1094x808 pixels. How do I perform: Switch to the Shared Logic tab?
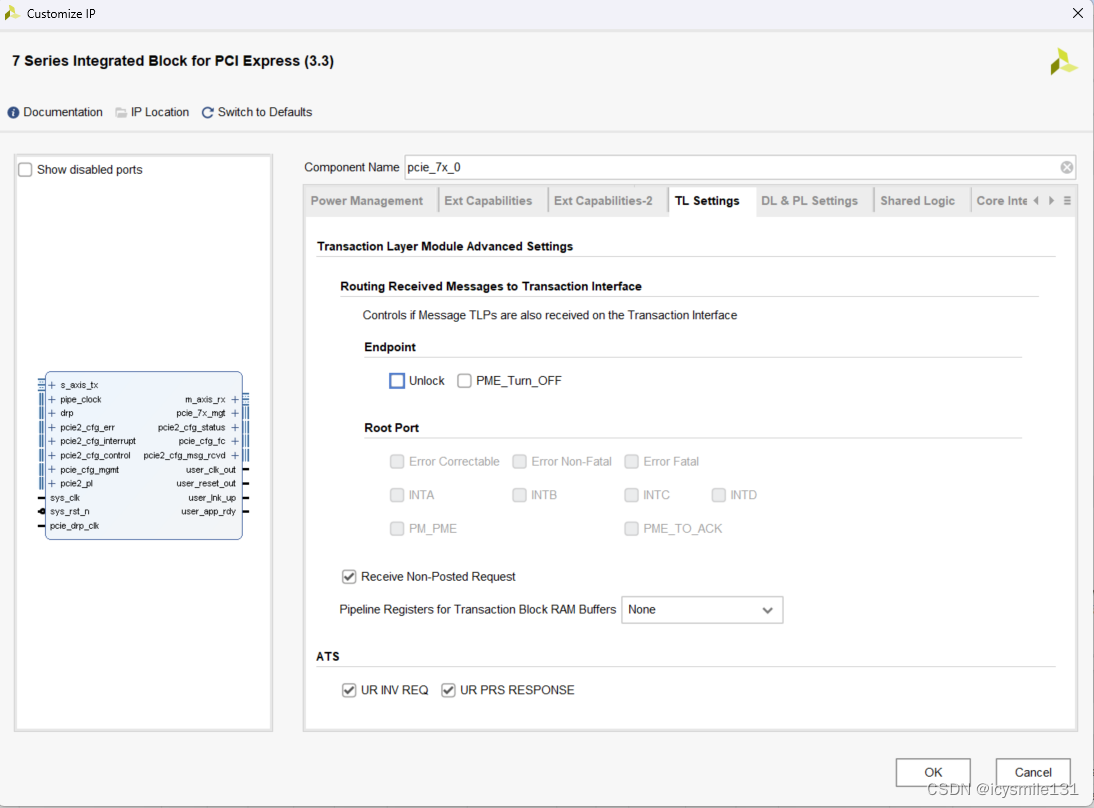917,201
